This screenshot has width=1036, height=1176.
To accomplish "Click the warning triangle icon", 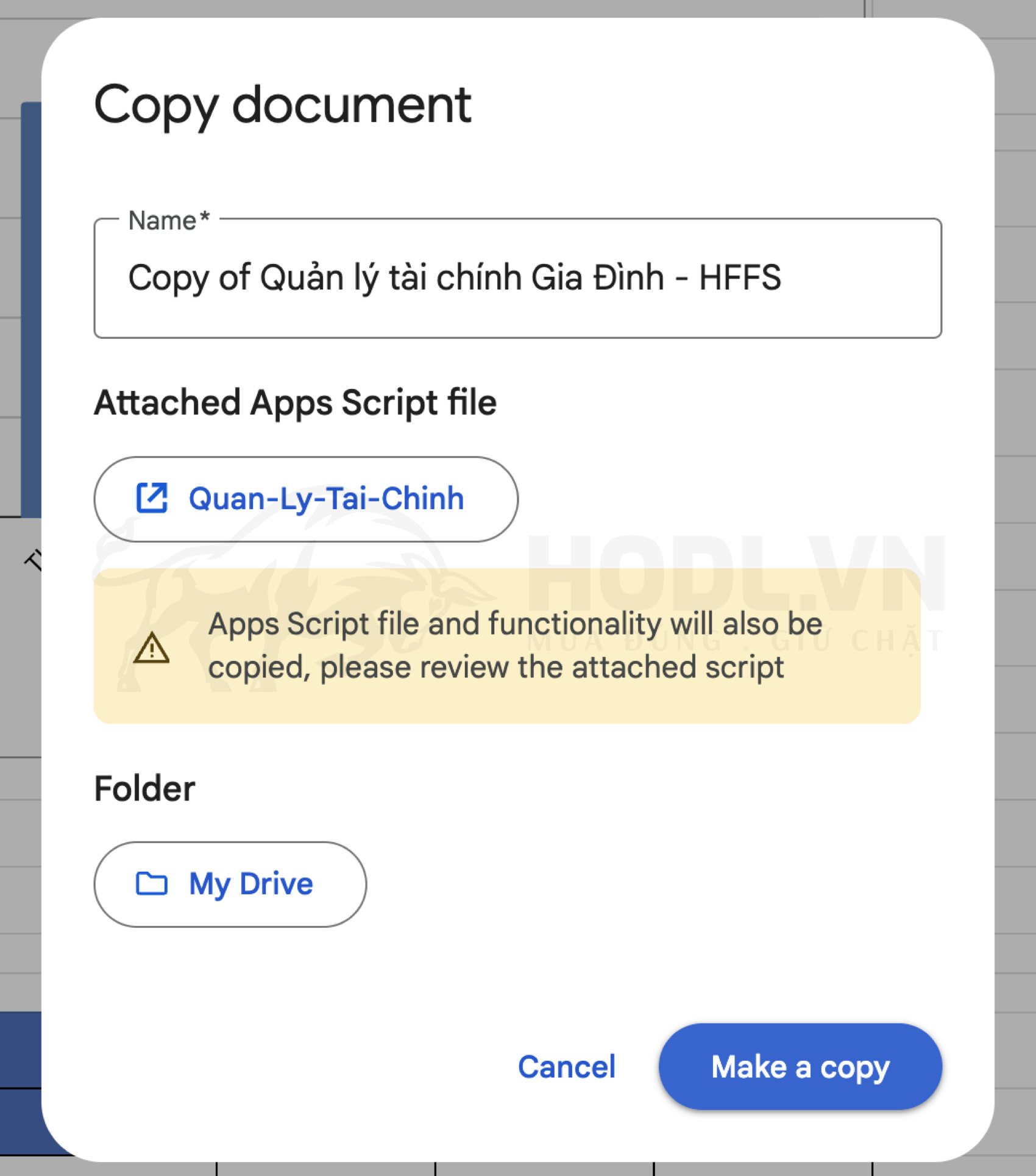I will tap(151, 647).
